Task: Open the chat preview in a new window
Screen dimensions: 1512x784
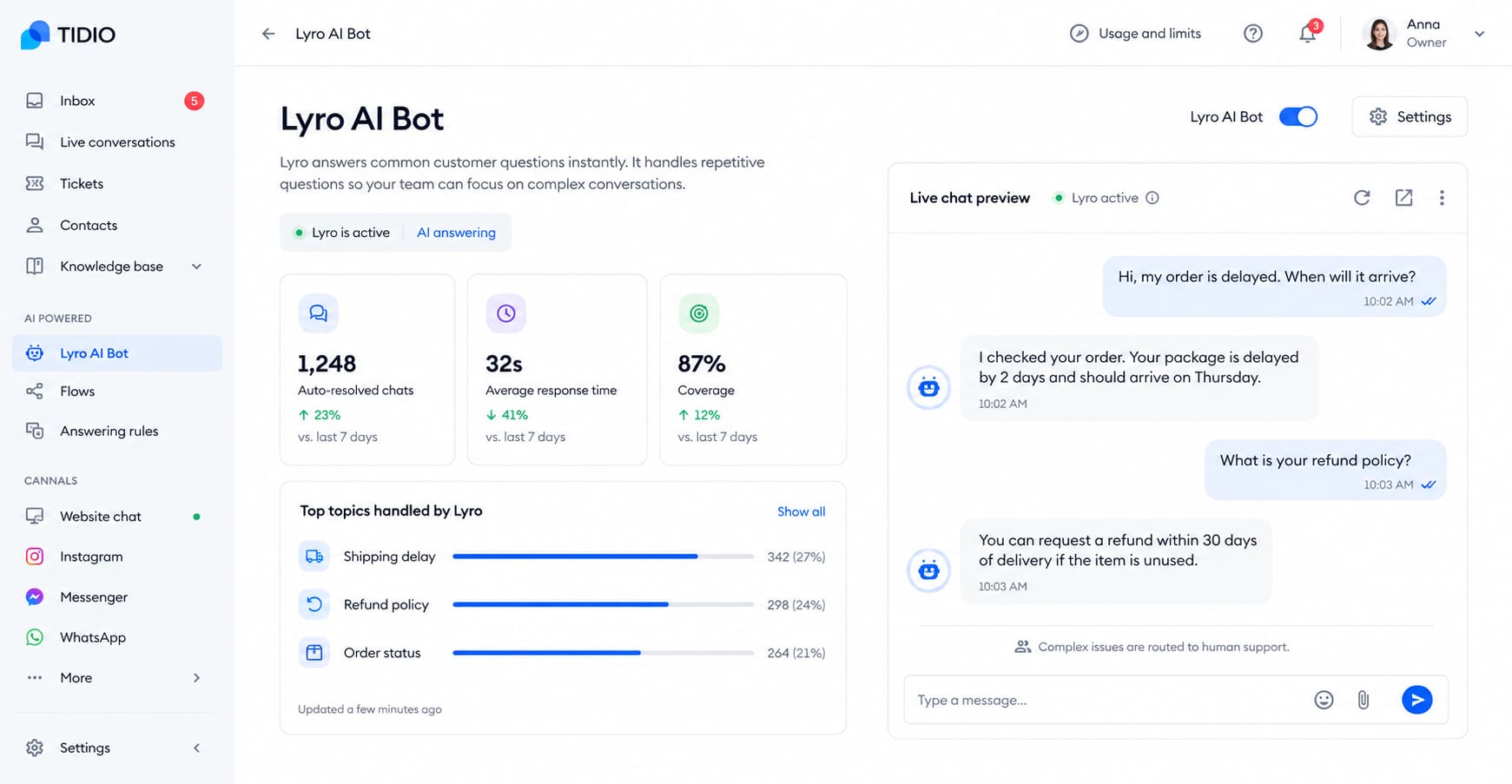Action: pos(1403,198)
